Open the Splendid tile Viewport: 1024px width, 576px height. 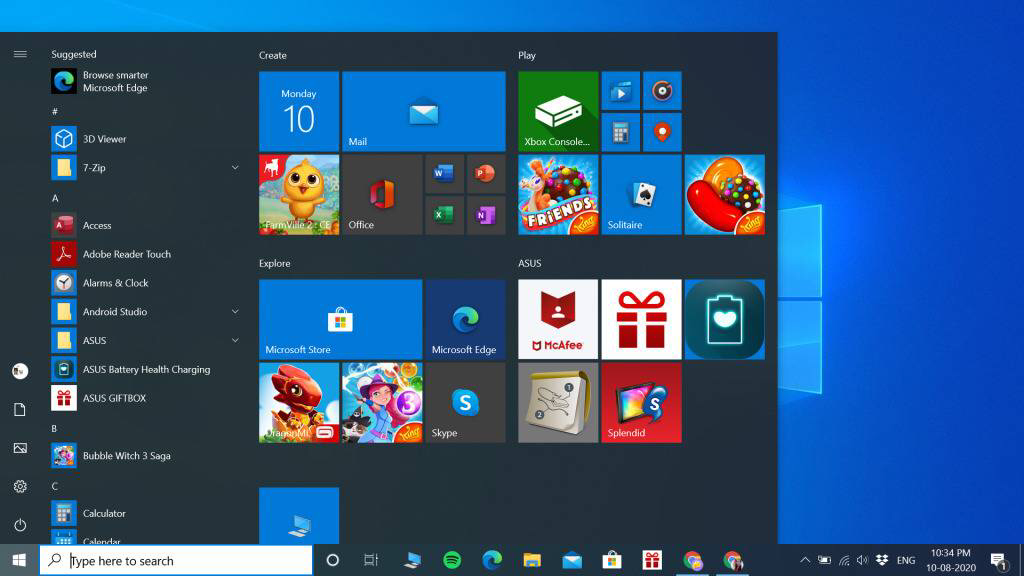tap(641, 403)
